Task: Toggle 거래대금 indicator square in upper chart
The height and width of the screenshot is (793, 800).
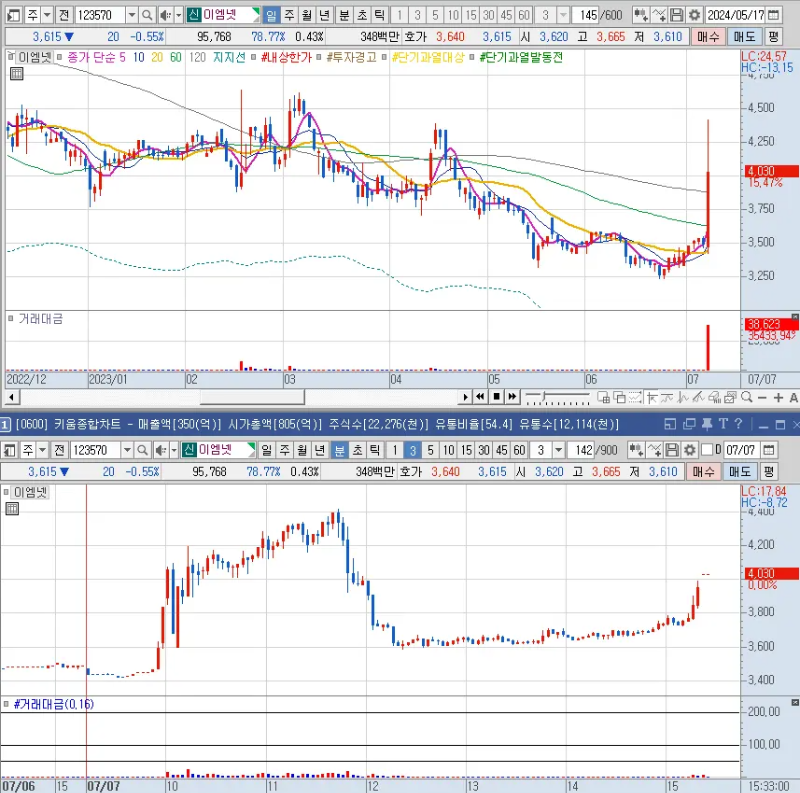Action: pyautogui.click(x=10, y=318)
